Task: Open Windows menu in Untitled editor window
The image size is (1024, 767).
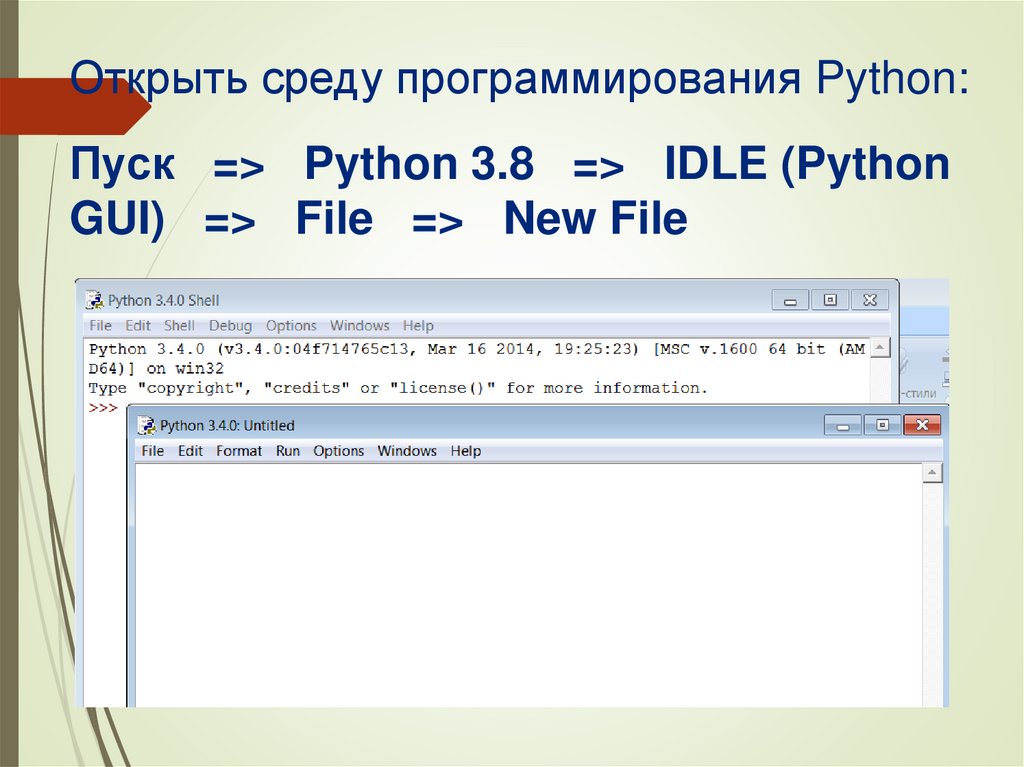Action: pyautogui.click(x=407, y=451)
